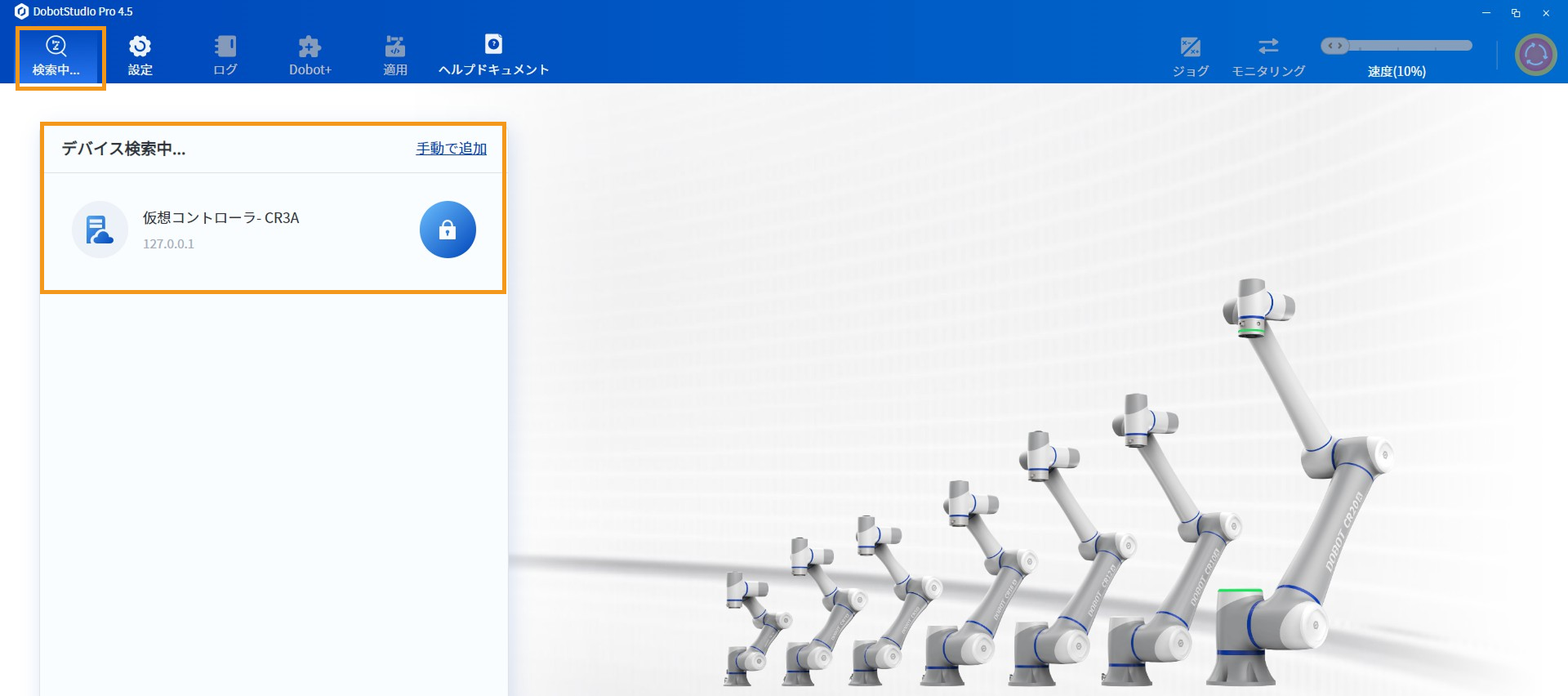Close the DobotStudio Pro window
The height and width of the screenshot is (696, 1568).
pos(1546,12)
